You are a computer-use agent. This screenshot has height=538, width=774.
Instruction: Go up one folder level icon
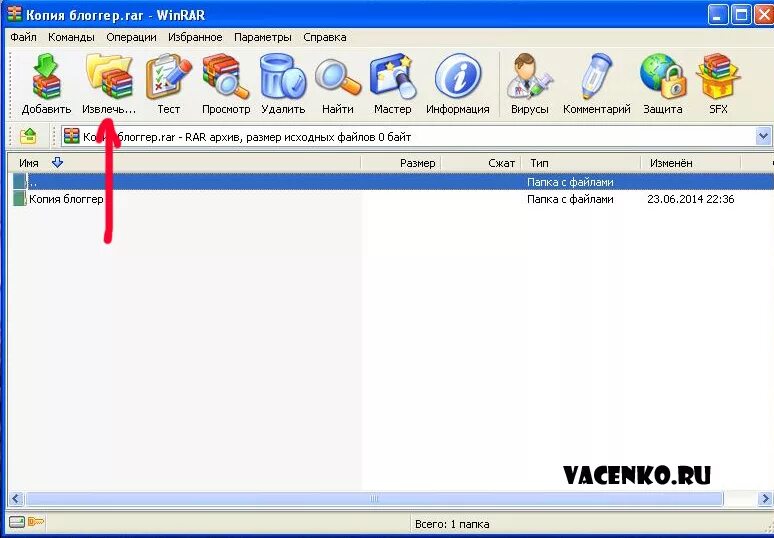coord(28,136)
